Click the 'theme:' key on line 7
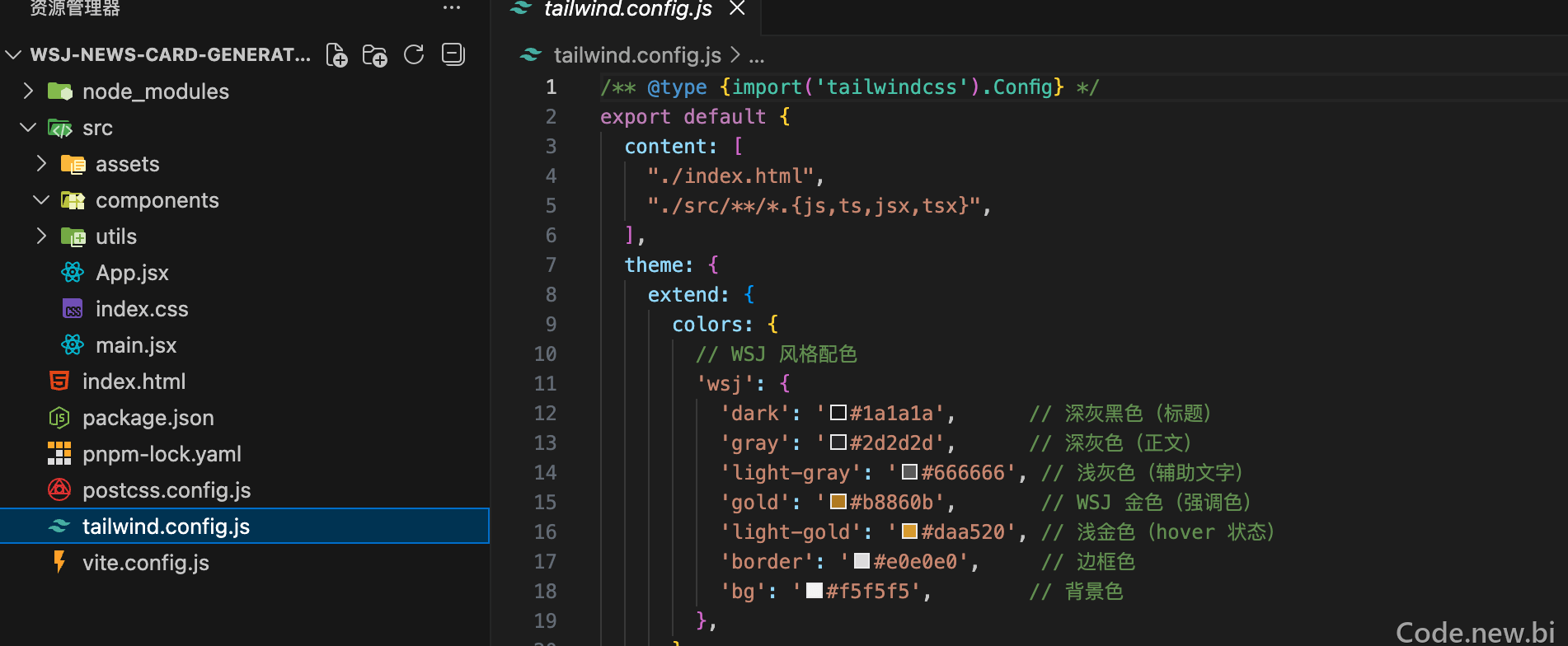The height and width of the screenshot is (646, 1568). 659,265
